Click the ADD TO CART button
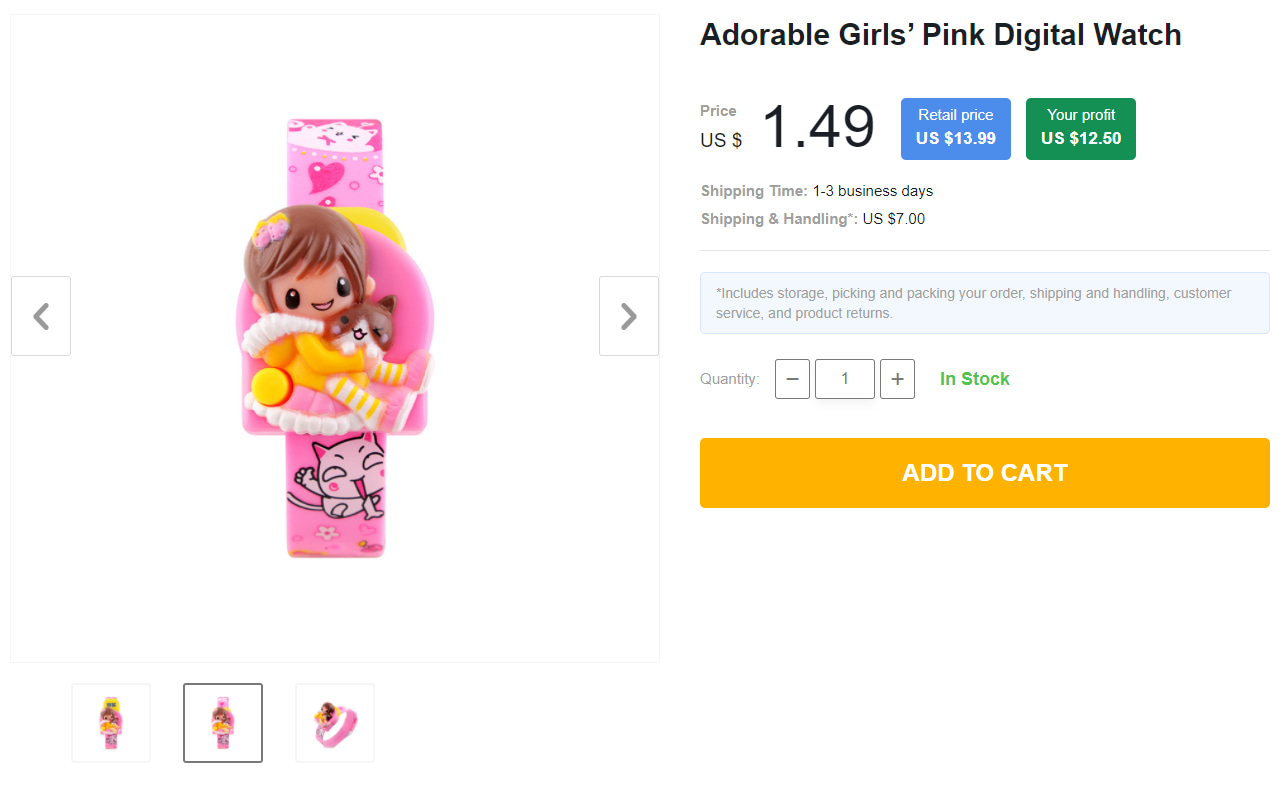 (984, 472)
